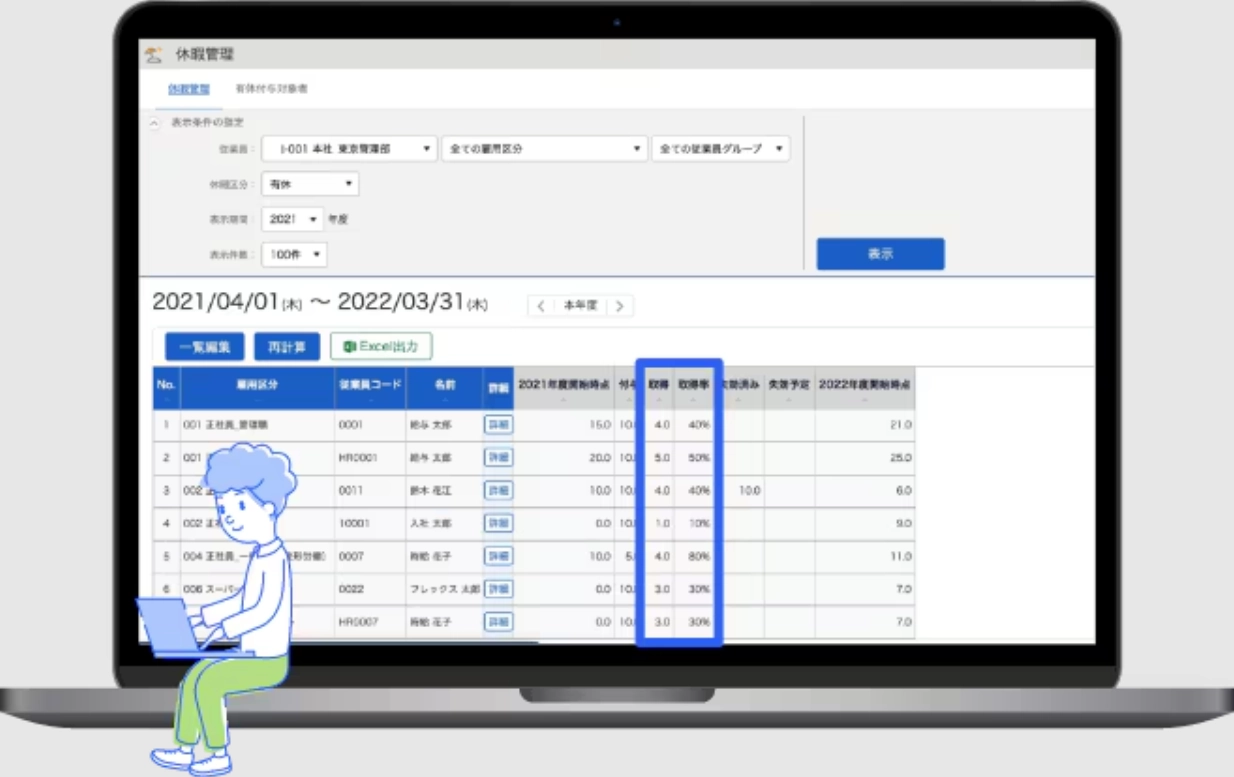The image size is (1234, 777).
Task: Click the 20.0 value in row 2
Action: pos(600,458)
